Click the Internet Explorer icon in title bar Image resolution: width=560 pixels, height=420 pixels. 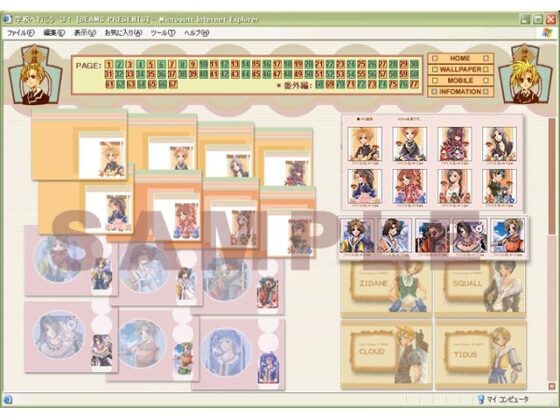tap(7, 19)
